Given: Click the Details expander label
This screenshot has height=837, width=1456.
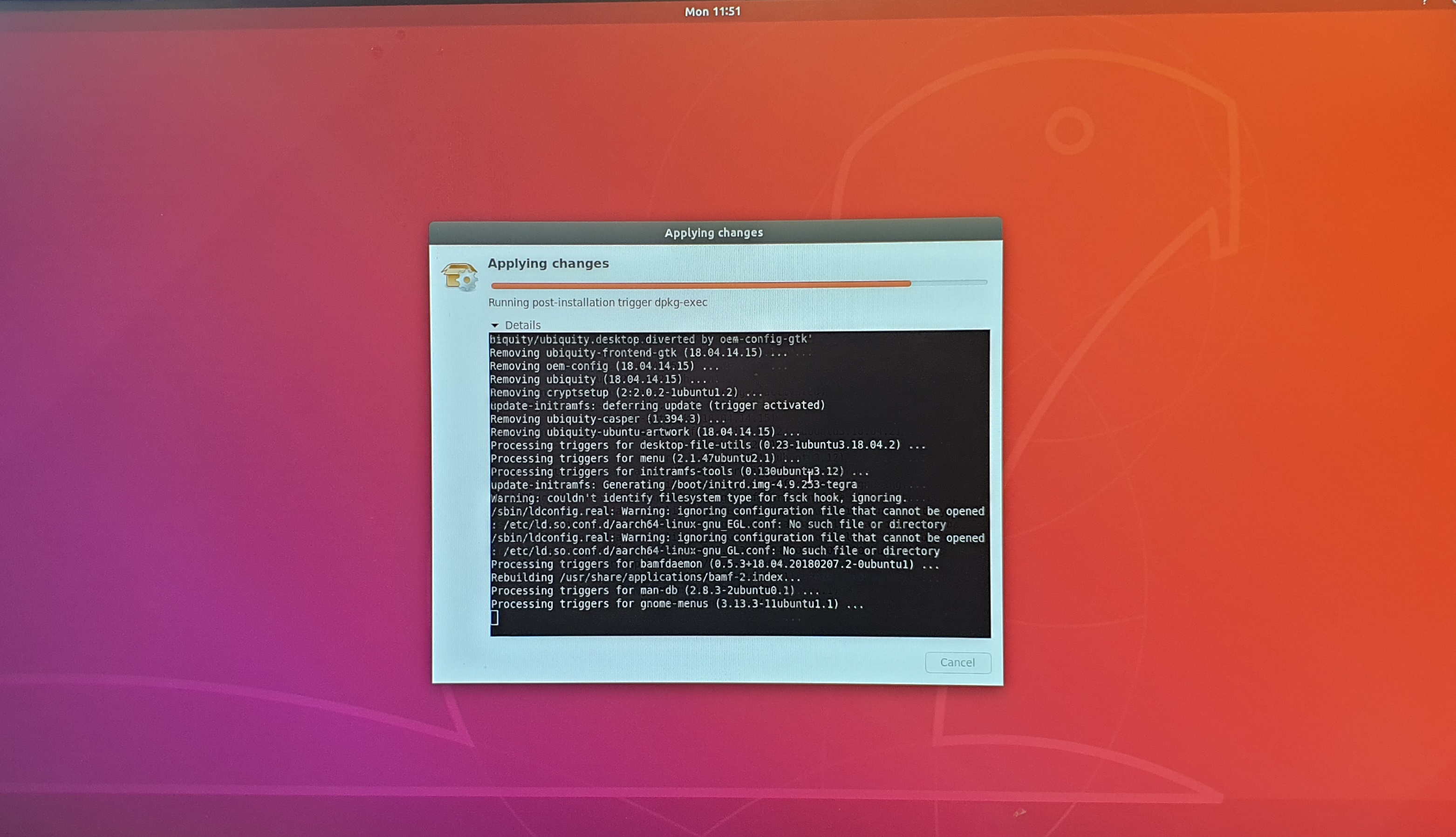Looking at the screenshot, I should point(522,326).
